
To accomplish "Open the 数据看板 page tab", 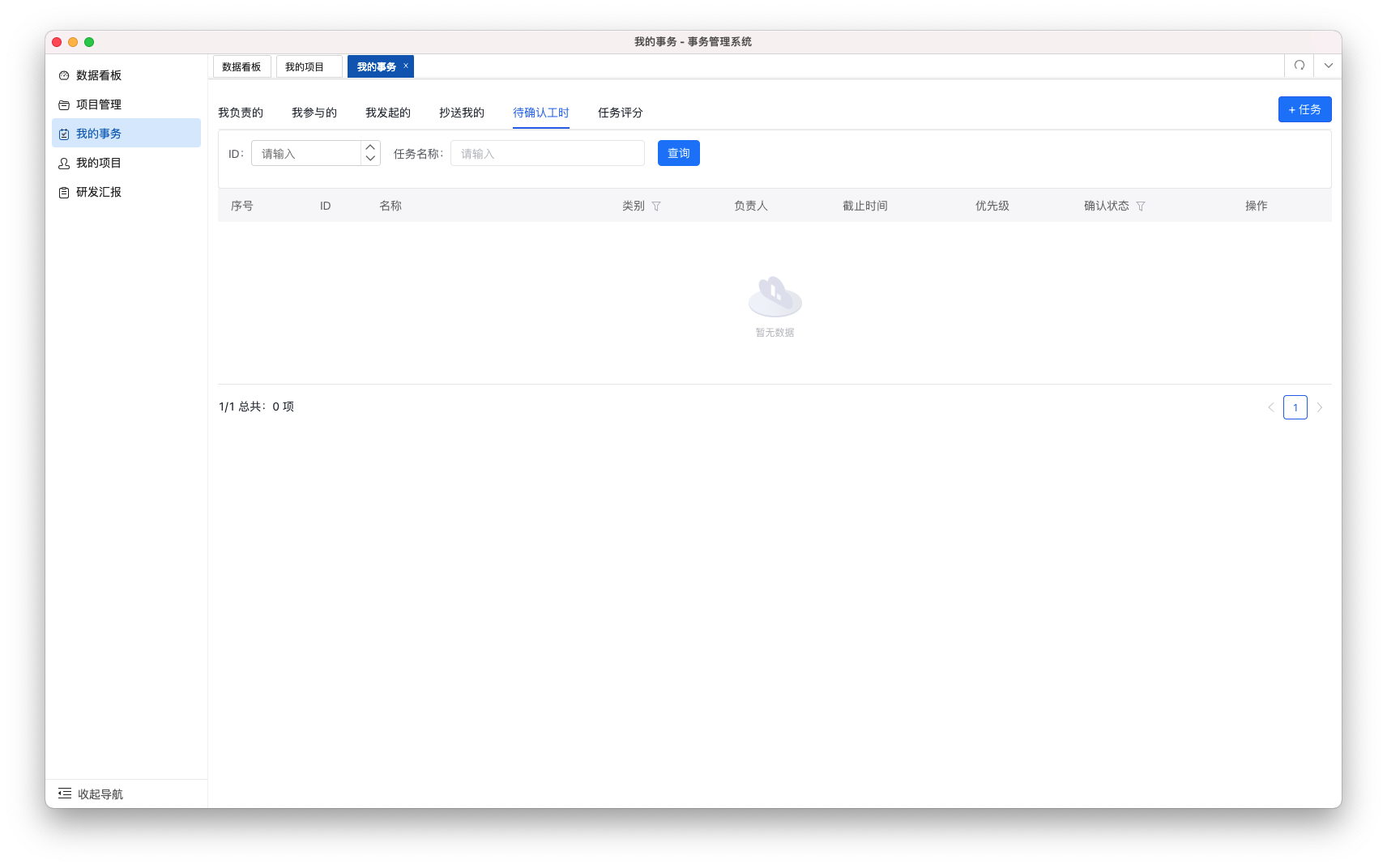I will pos(241,66).
